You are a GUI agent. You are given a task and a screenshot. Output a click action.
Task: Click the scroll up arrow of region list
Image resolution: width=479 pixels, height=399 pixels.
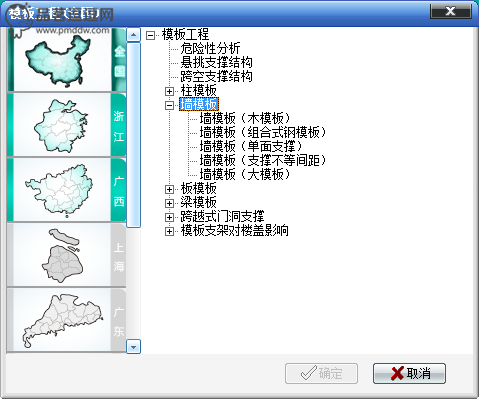pyautogui.click(x=134, y=35)
